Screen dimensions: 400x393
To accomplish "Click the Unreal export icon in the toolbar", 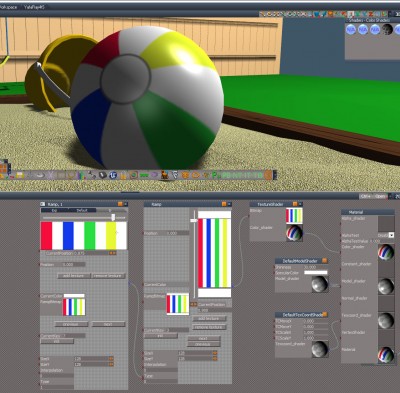I will point(113,175).
